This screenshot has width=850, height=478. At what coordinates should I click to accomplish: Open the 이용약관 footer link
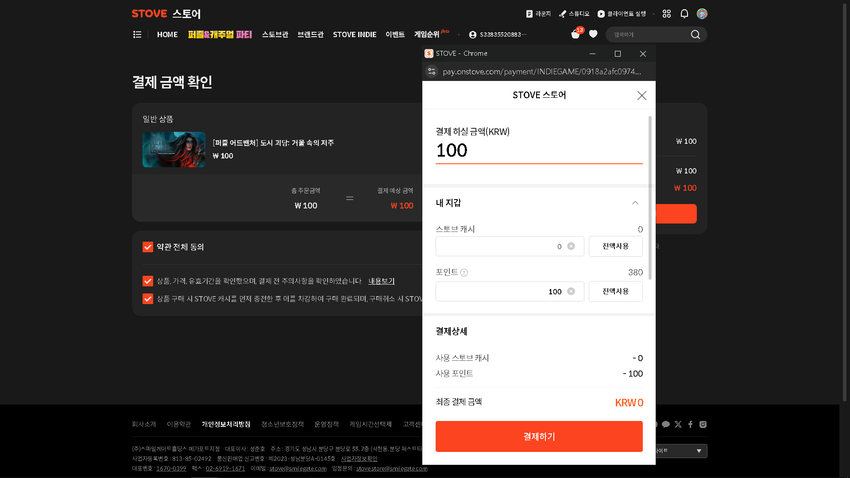coord(178,424)
